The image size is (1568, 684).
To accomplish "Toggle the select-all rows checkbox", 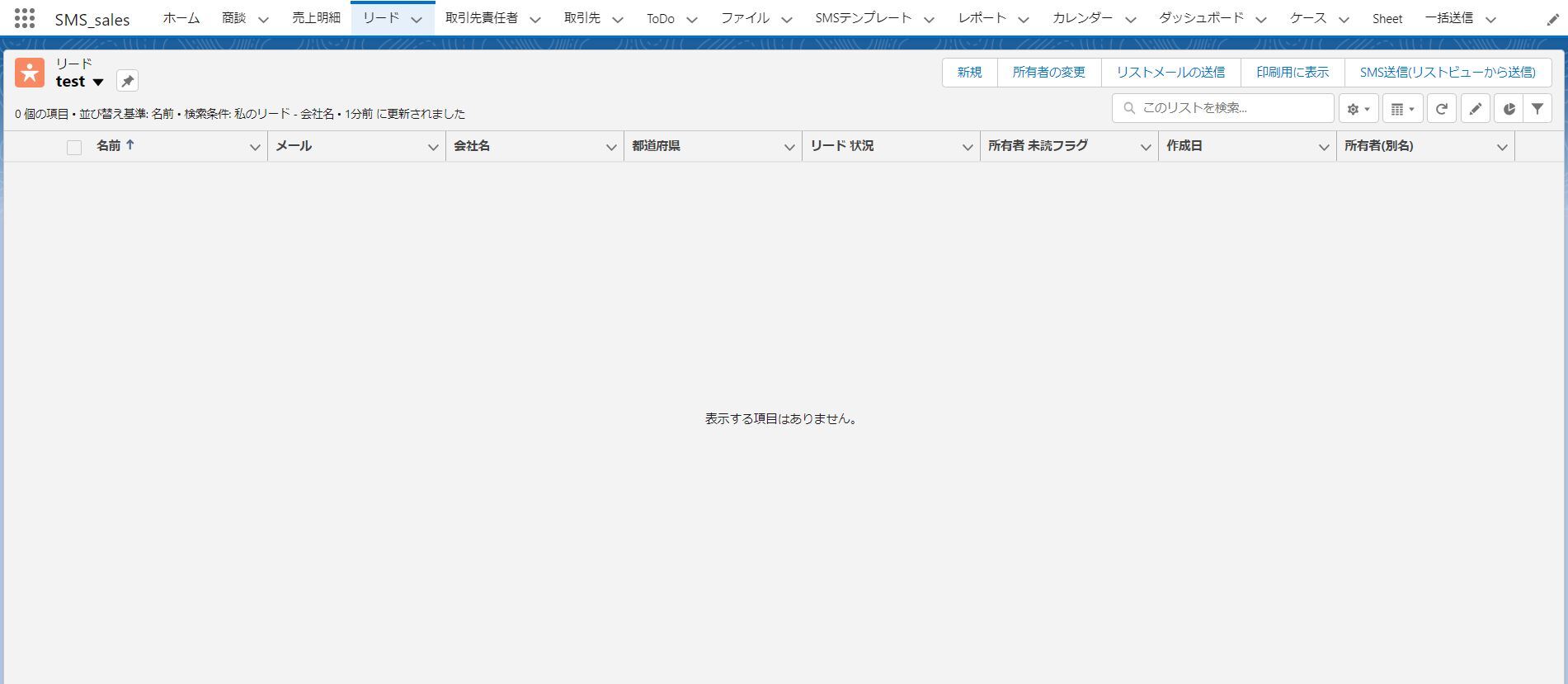I will [x=74, y=148].
